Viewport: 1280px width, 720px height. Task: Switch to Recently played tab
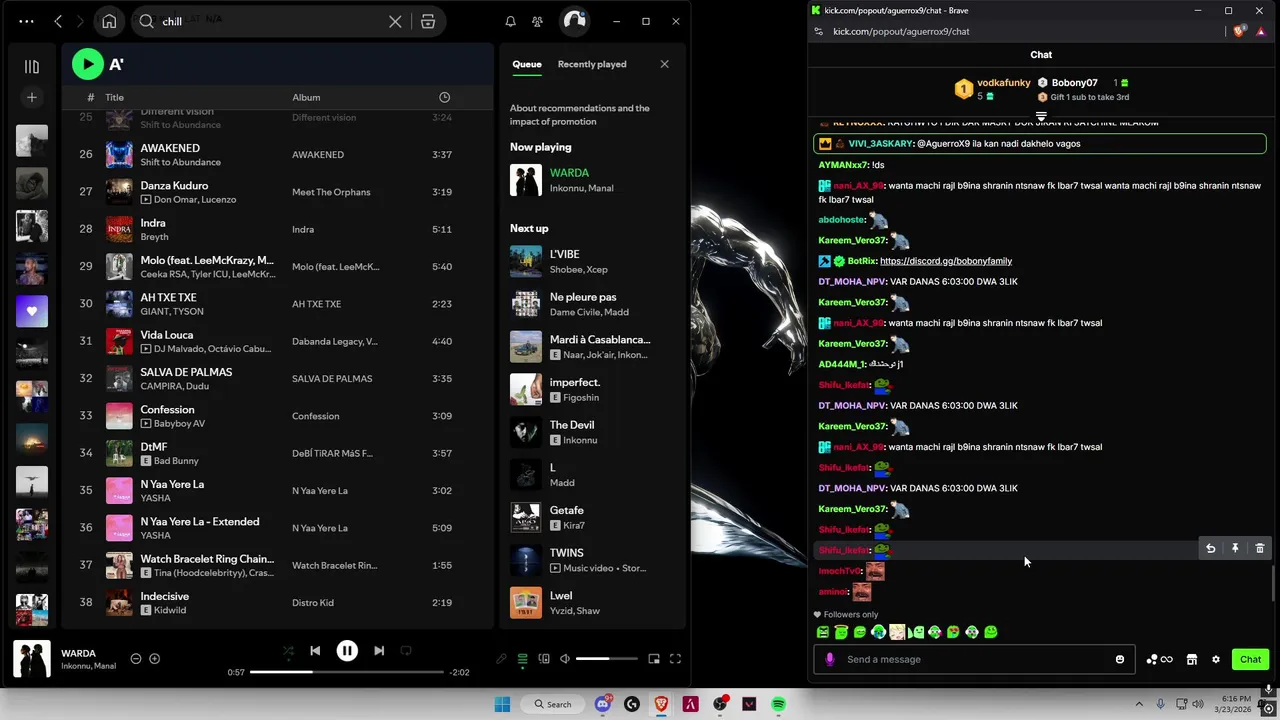[x=592, y=64]
